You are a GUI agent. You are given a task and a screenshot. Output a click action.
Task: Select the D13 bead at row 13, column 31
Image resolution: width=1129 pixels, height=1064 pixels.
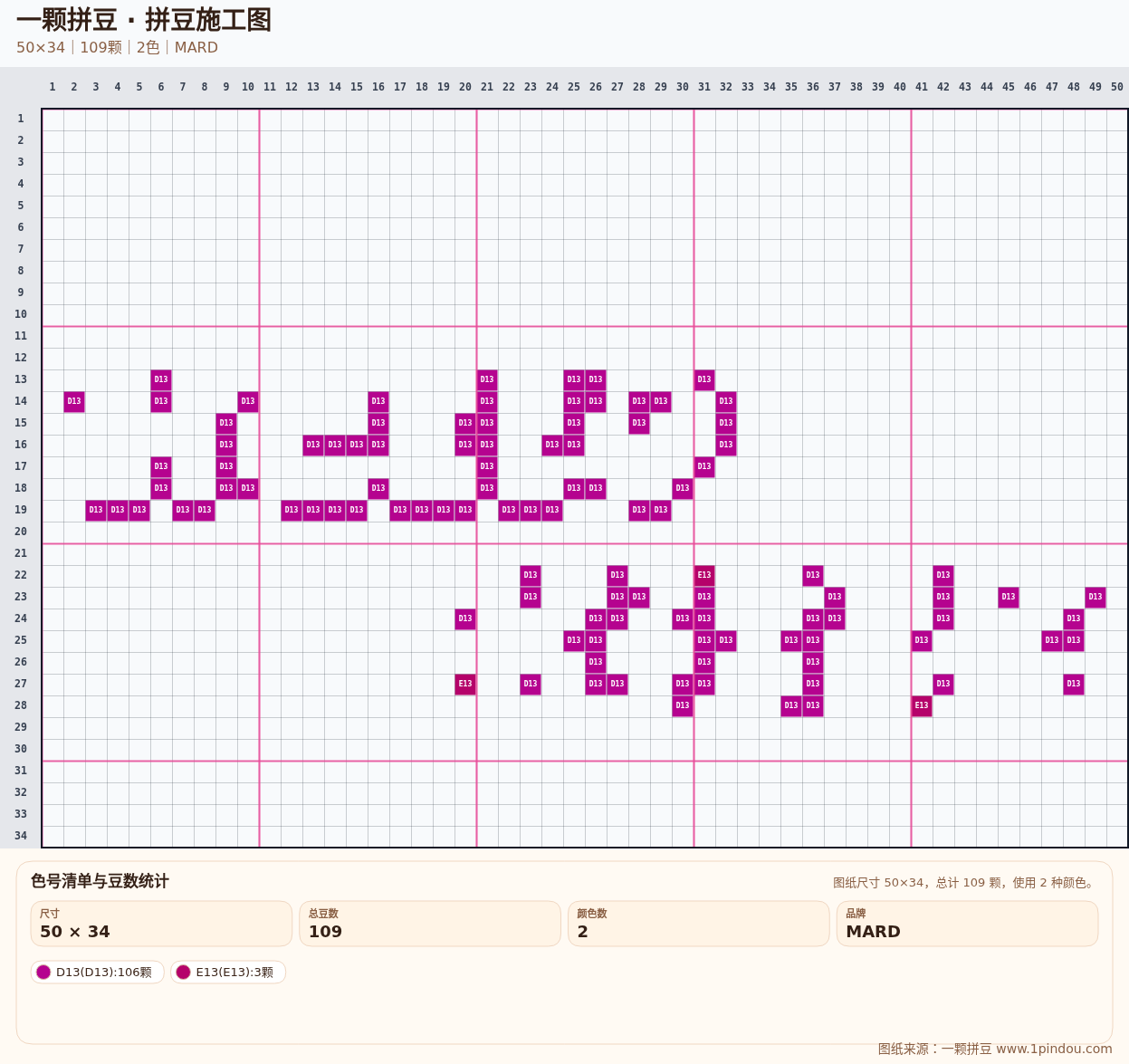pos(704,379)
